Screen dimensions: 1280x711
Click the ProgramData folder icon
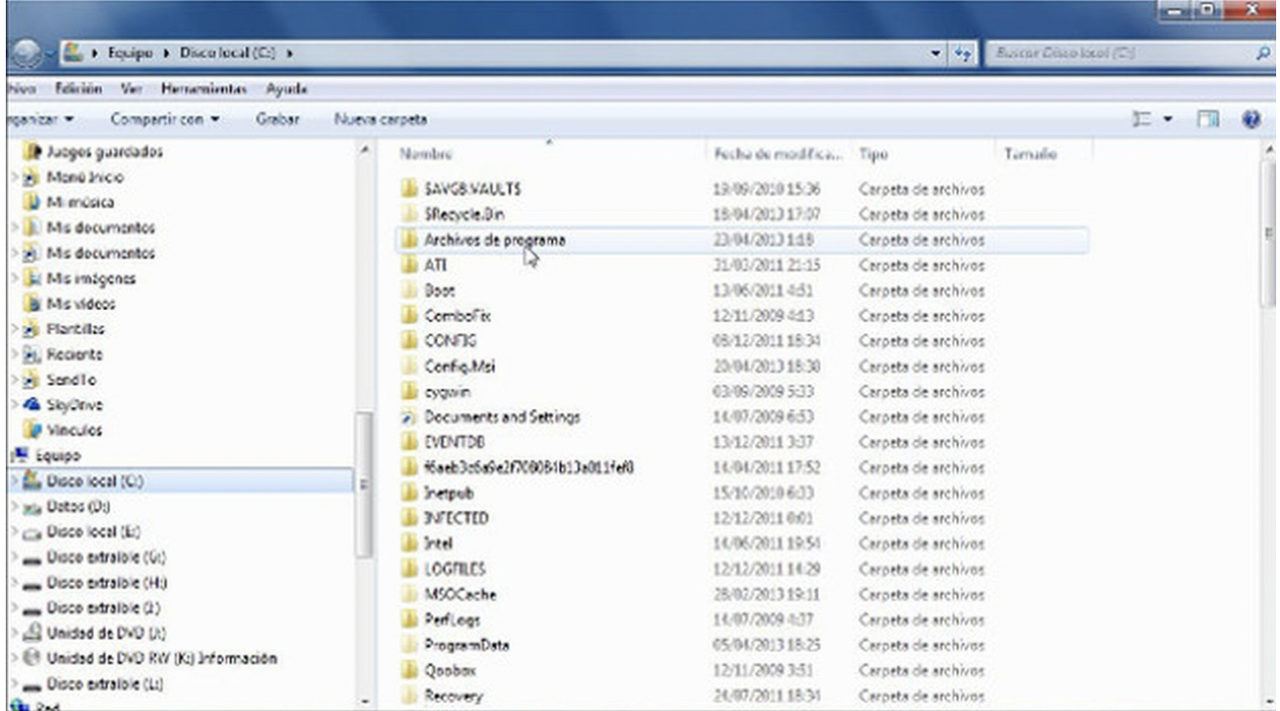[408, 645]
